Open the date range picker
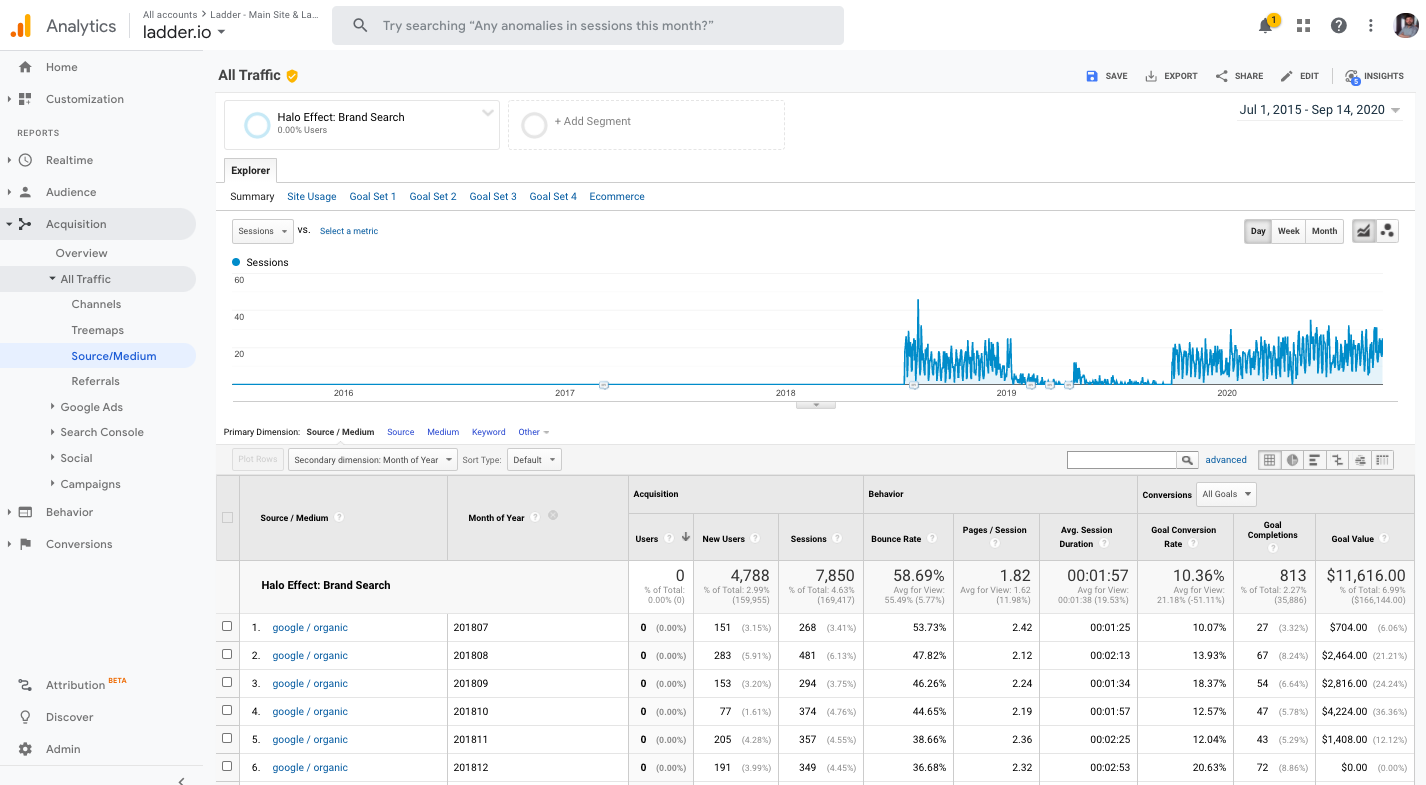 coord(1320,110)
